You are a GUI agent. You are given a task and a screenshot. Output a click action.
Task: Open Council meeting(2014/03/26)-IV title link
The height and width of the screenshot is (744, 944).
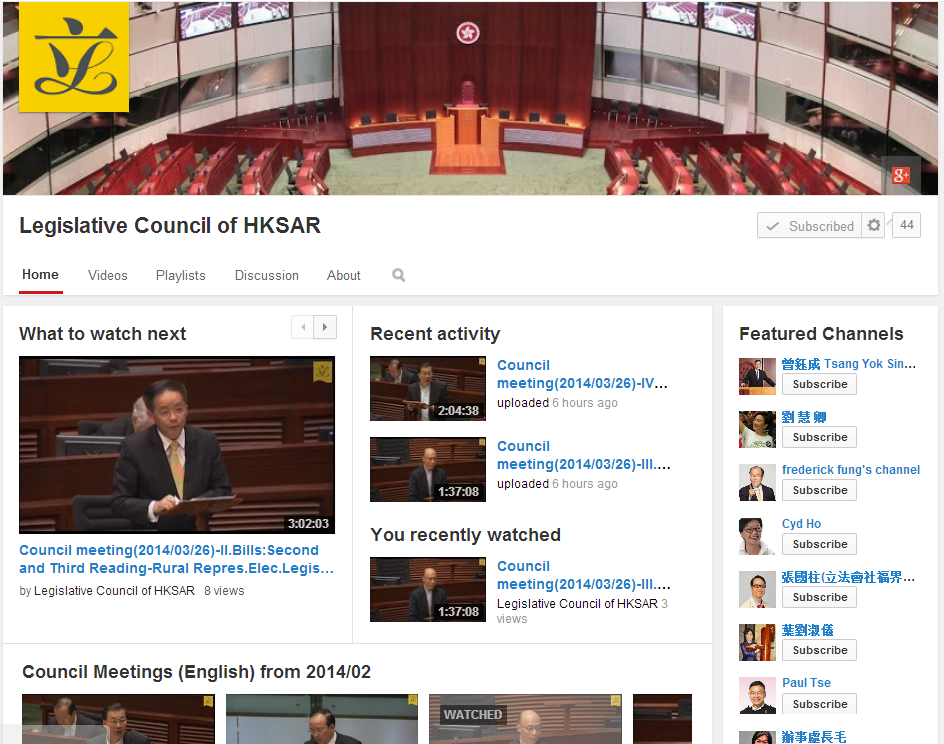pyautogui.click(x=582, y=374)
